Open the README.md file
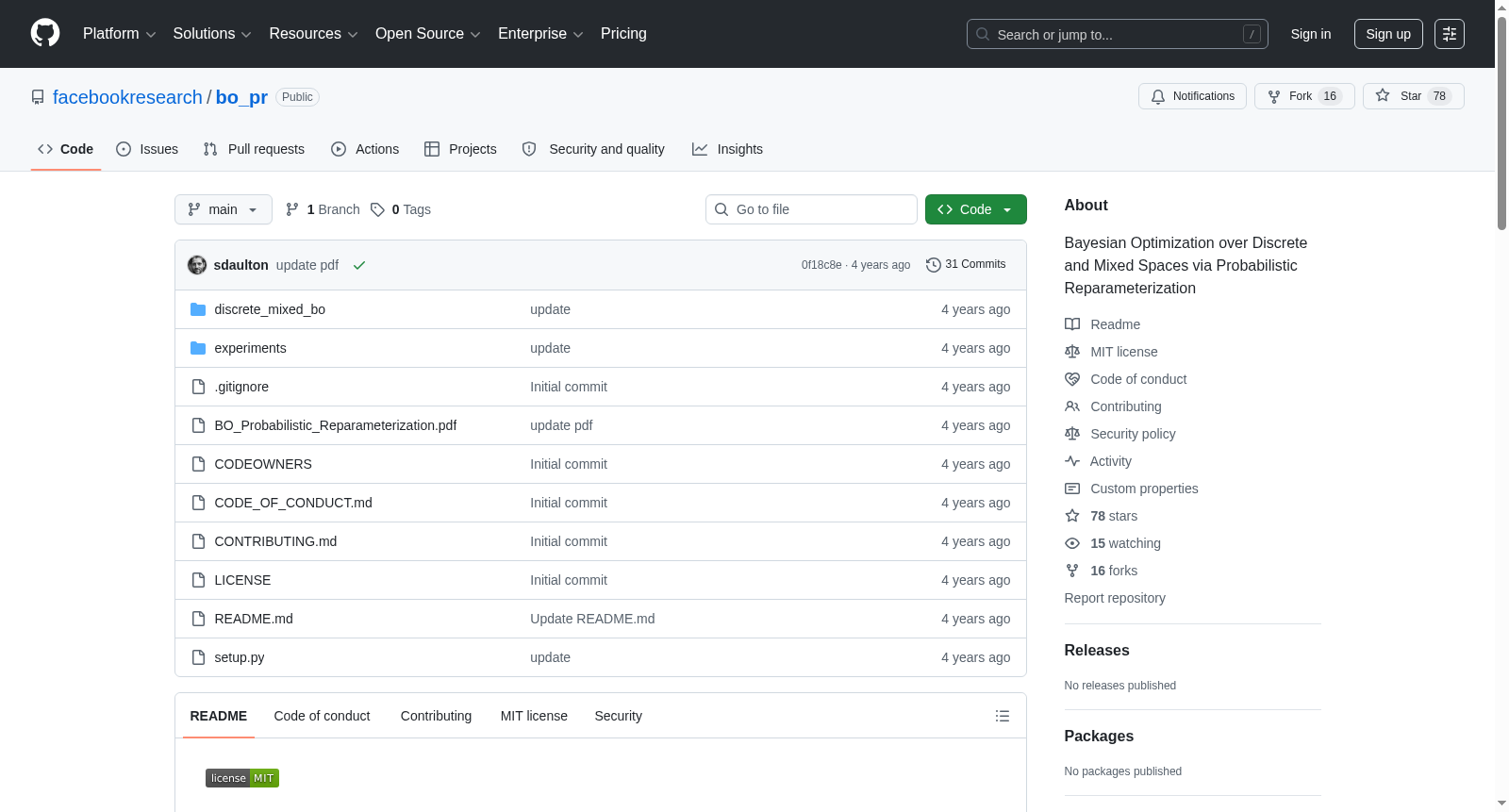 point(254,619)
